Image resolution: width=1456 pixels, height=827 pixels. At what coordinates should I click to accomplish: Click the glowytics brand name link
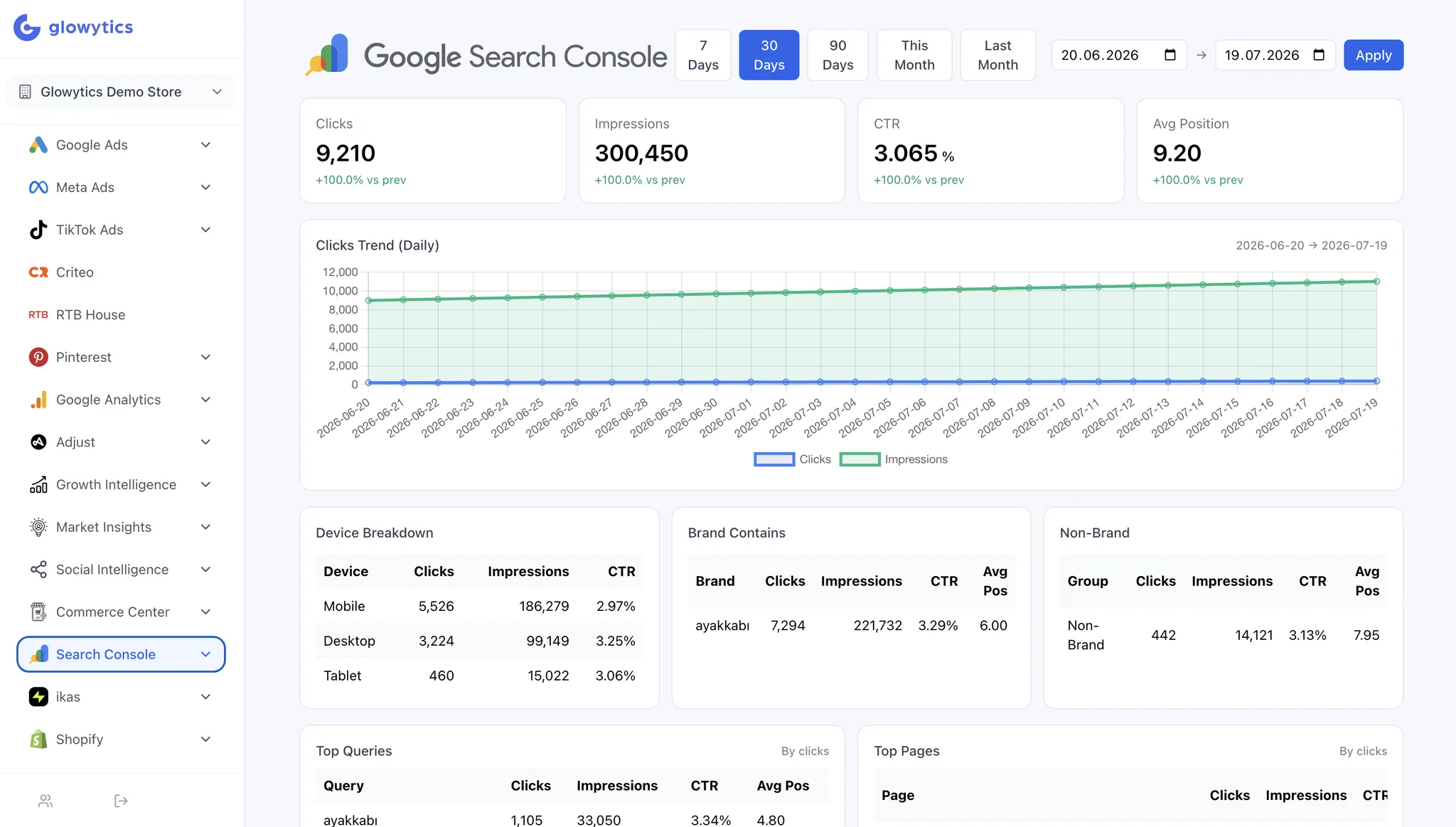pos(91,27)
